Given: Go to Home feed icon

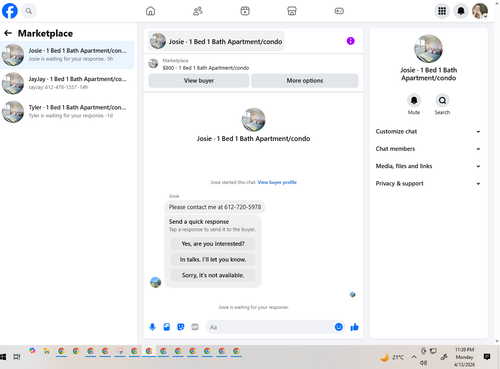Looking at the screenshot, I should coord(150,11).
